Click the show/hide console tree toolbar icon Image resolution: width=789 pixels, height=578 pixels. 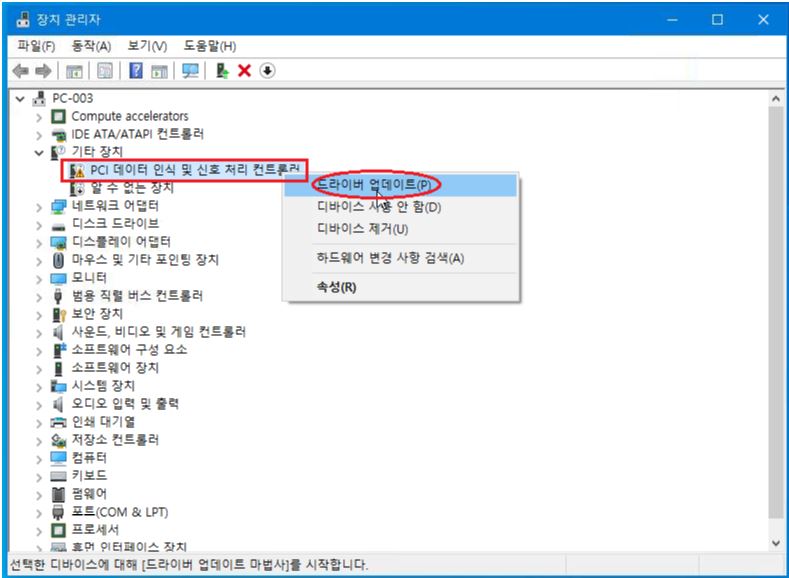coord(74,71)
